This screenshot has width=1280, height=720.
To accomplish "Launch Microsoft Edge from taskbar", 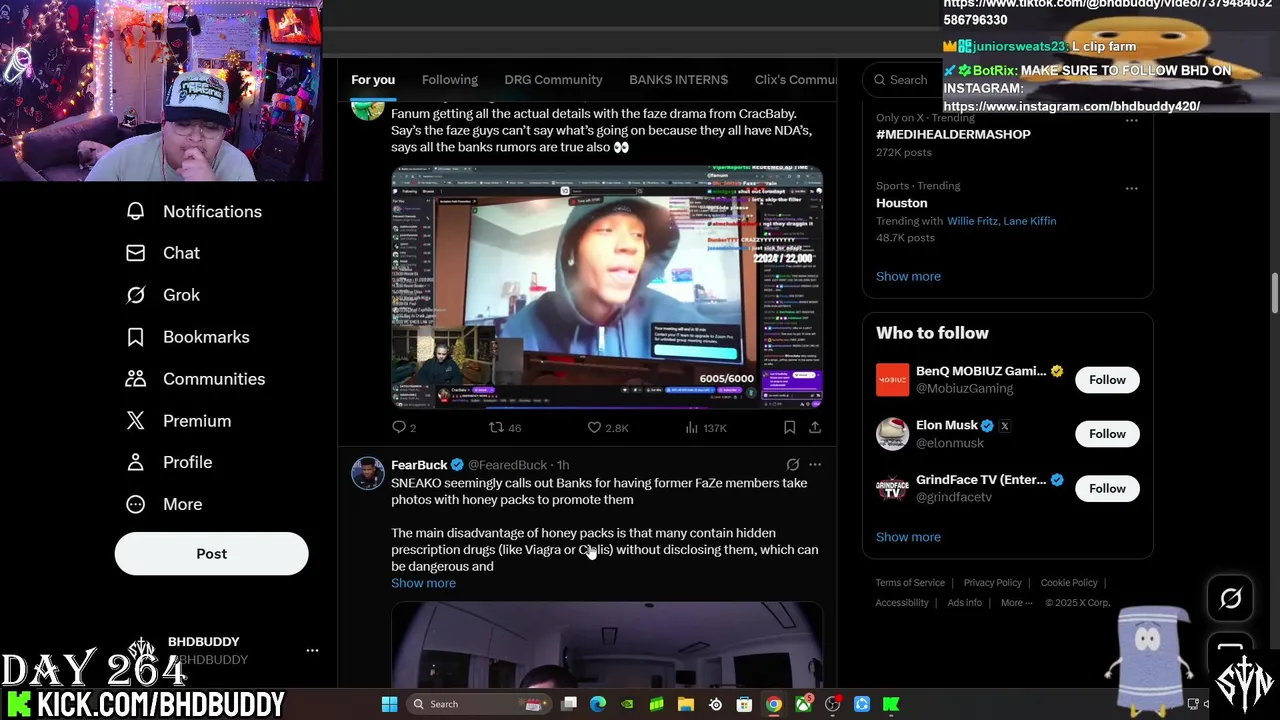I will (x=598, y=704).
